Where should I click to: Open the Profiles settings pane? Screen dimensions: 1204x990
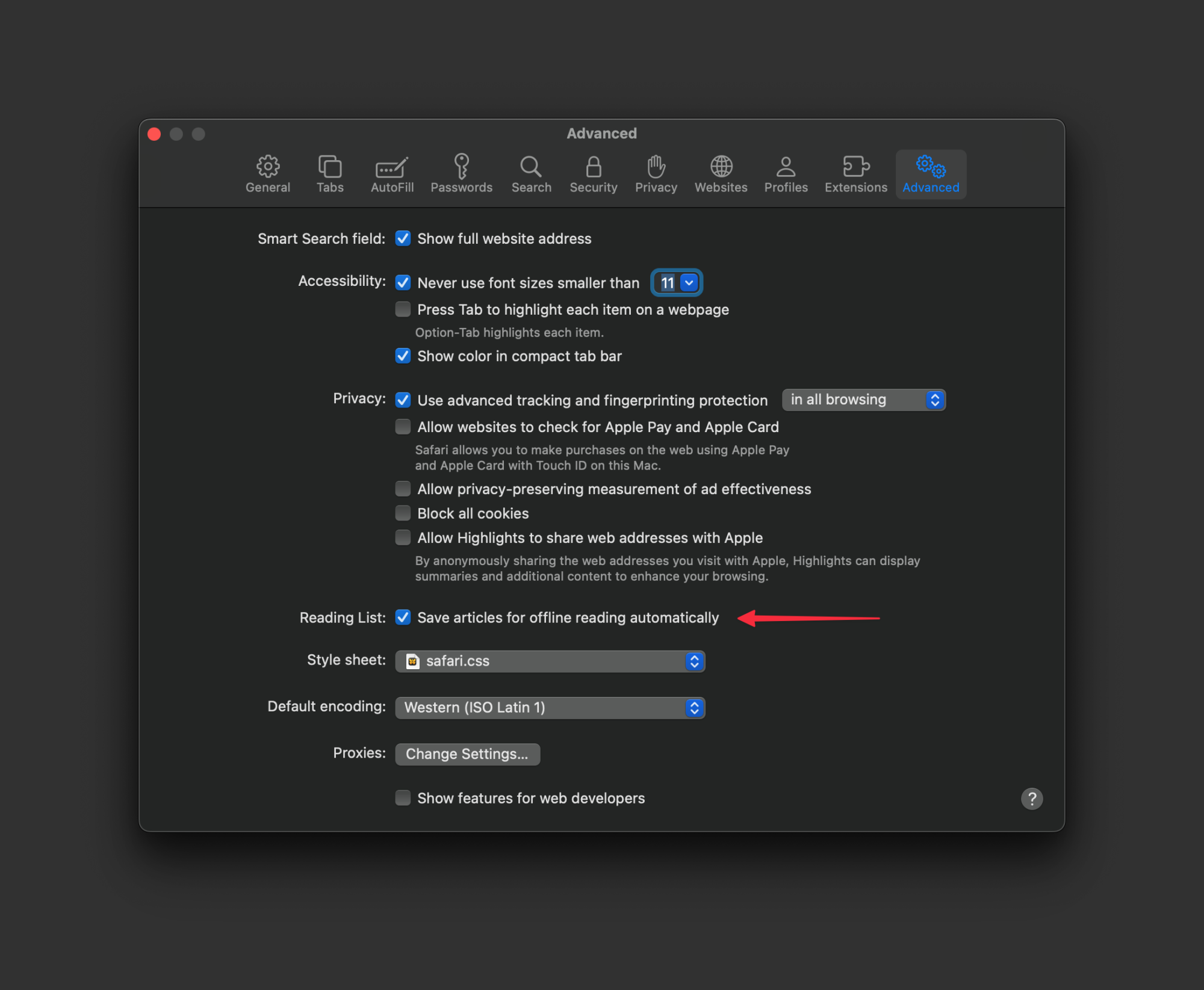point(786,174)
